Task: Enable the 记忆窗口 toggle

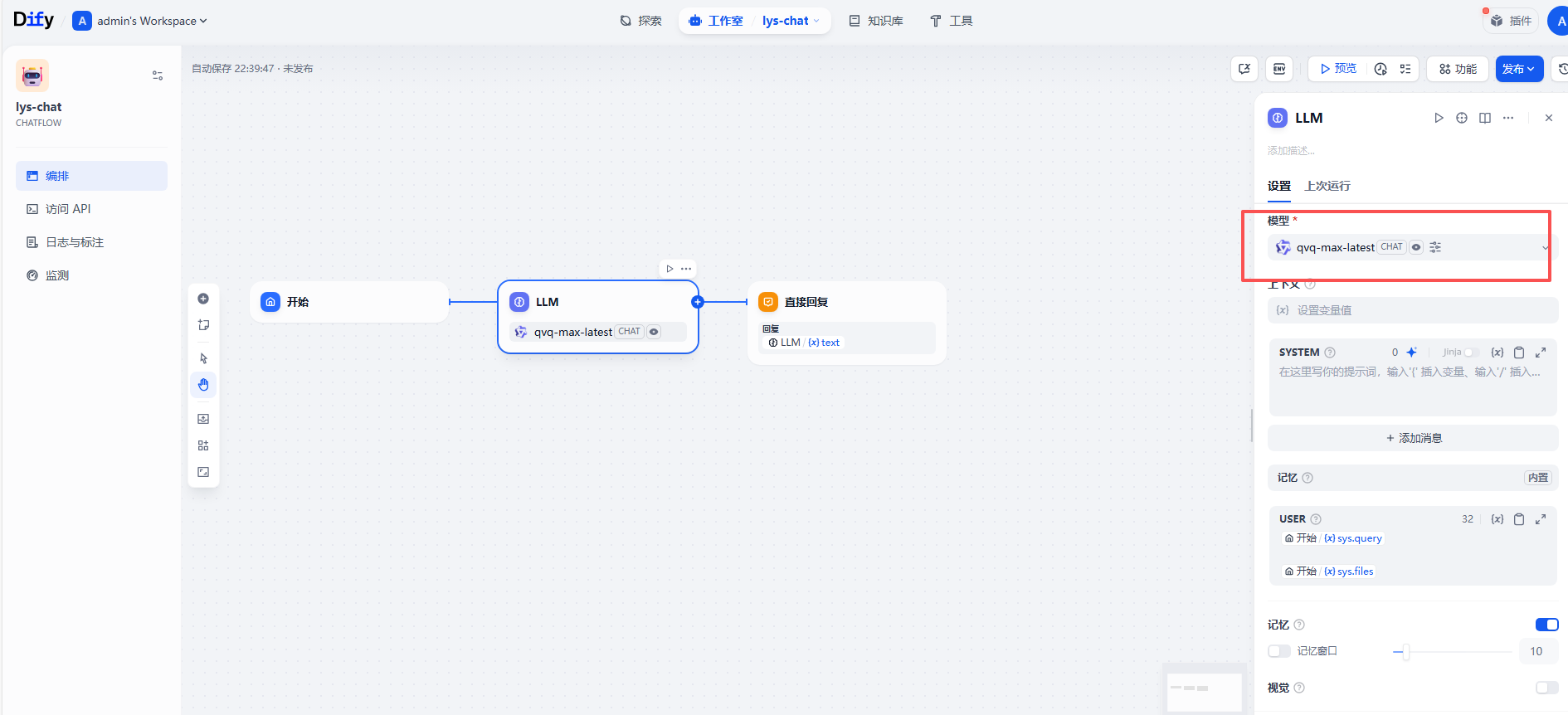Action: coord(1279,651)
